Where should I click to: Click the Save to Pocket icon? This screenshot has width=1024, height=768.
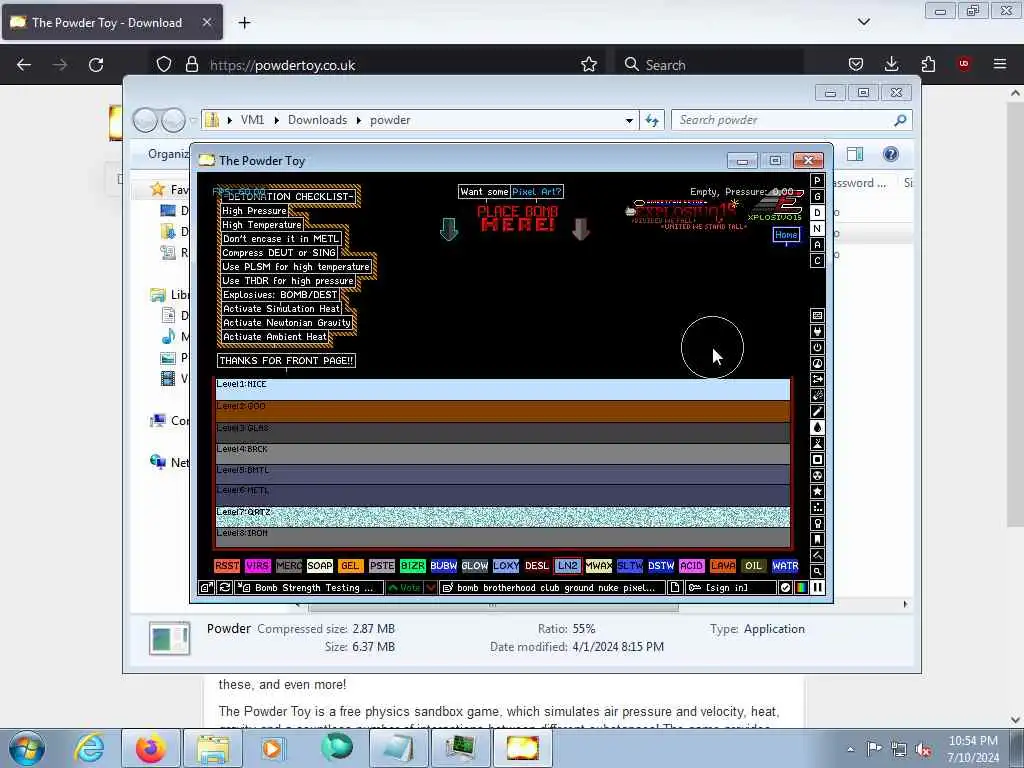(x=856, y=64)
